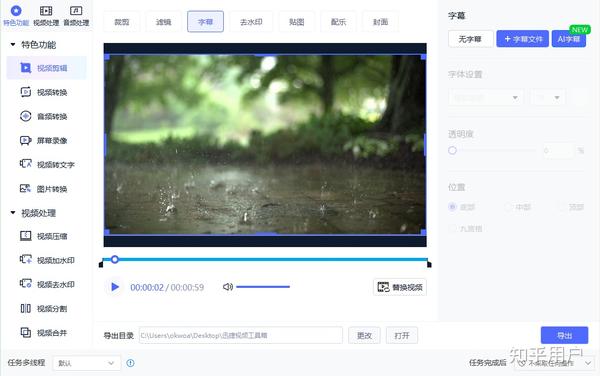This screenshot has width=600, height=376.
Task: Collapse the 特色功能 sidebar section
Action: pos(13,44)
